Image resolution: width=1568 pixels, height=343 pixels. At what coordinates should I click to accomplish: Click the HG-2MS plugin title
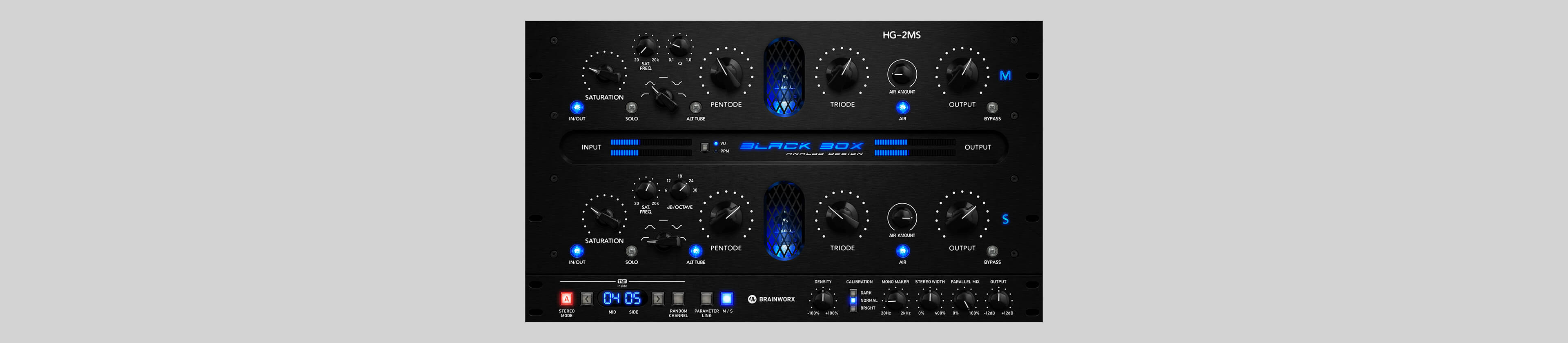(x=902, y=35)
